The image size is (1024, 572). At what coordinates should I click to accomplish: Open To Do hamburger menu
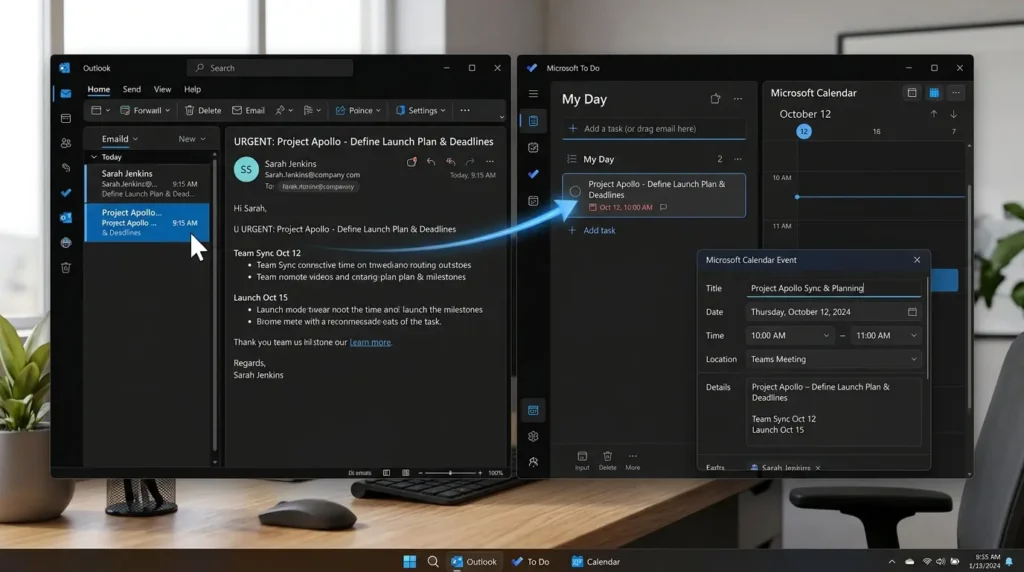pyautogui.click(x=534, y=94)
